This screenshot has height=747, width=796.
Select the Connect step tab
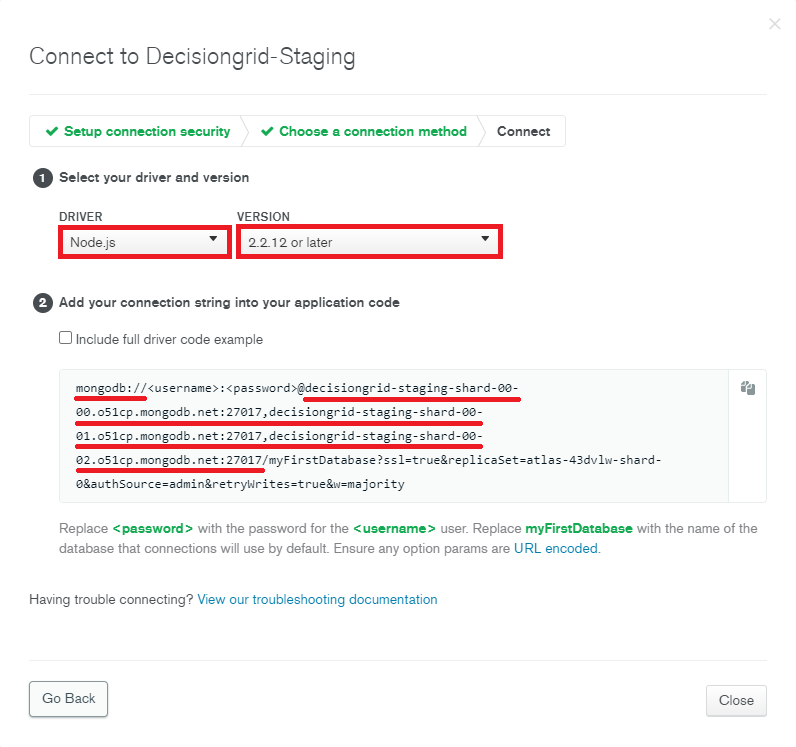click(x=523, y=132)
